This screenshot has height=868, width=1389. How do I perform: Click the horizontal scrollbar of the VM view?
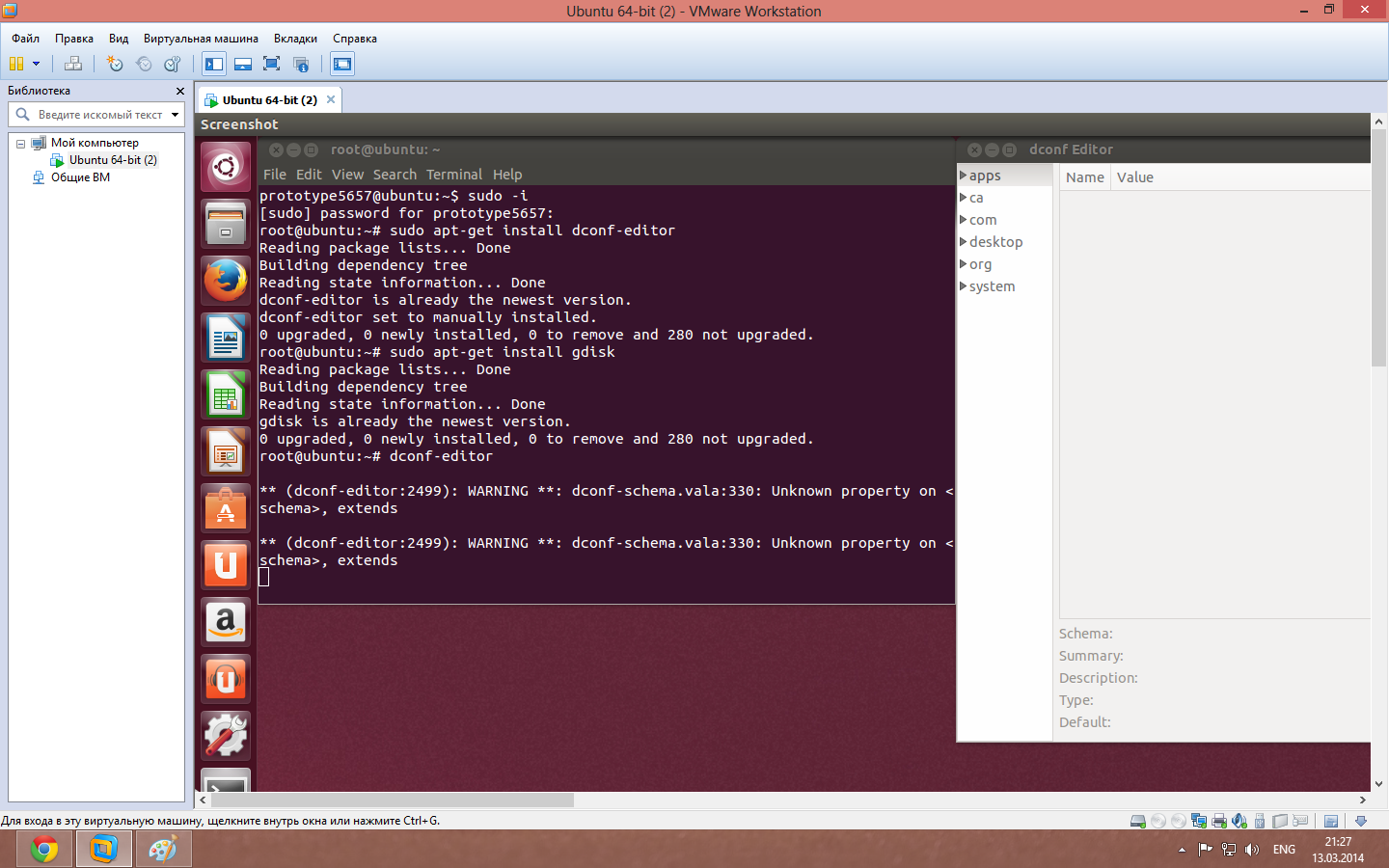pyautogui.click(x=393, y=800)
